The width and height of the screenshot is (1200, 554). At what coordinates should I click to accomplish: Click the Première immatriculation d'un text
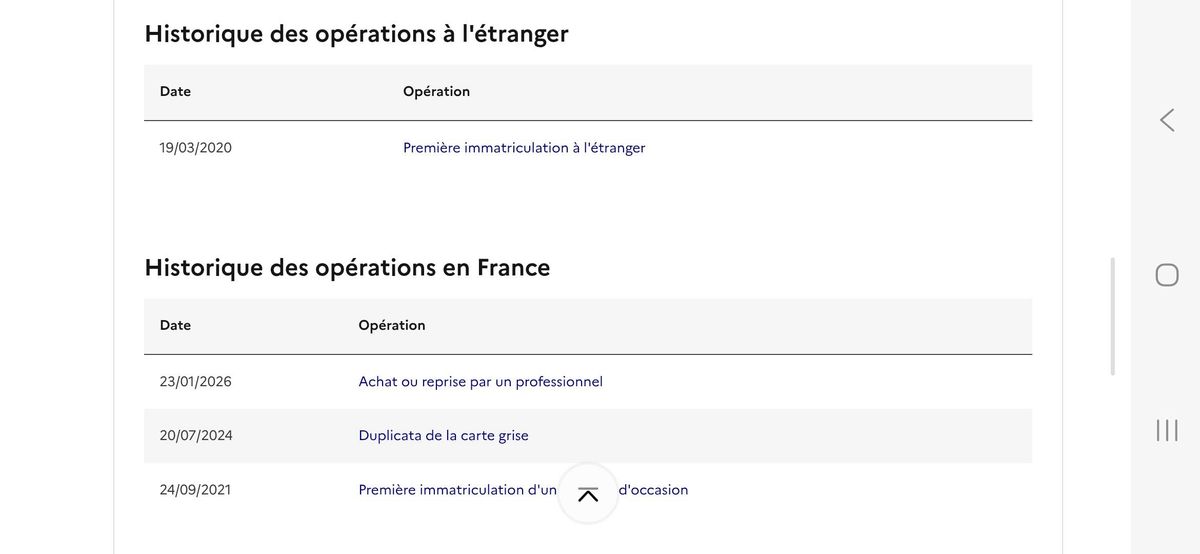pyautogui.click(x=457, y=490)
